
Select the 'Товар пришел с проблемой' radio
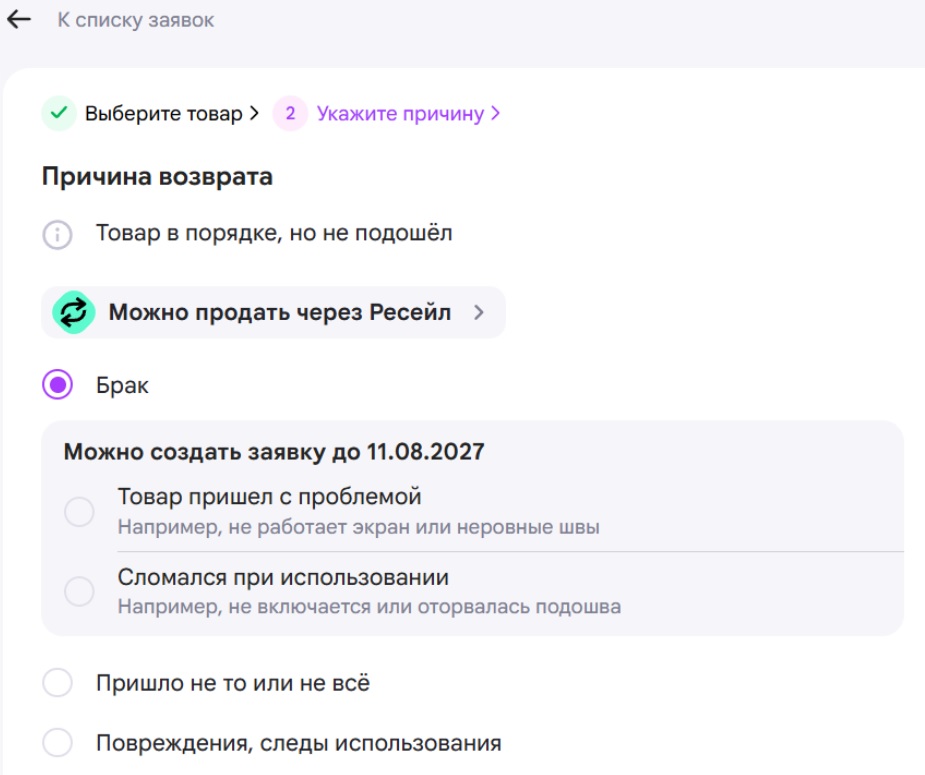click(x=79, y=511)
